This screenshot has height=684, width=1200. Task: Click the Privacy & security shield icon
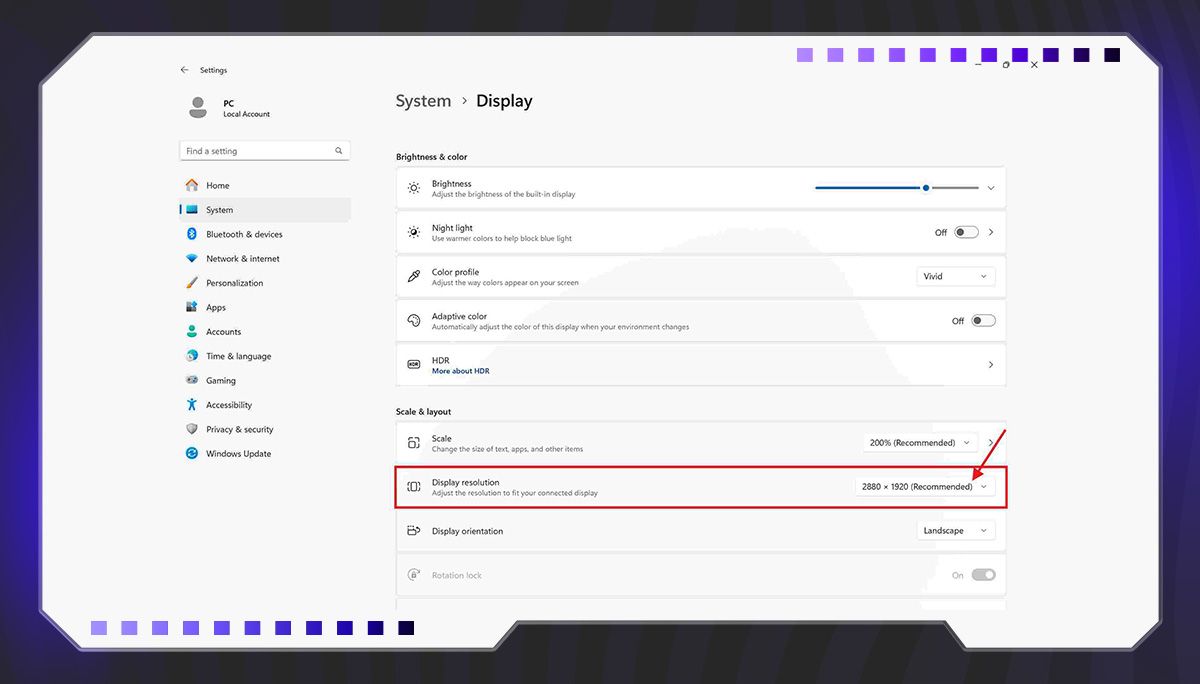192,430
